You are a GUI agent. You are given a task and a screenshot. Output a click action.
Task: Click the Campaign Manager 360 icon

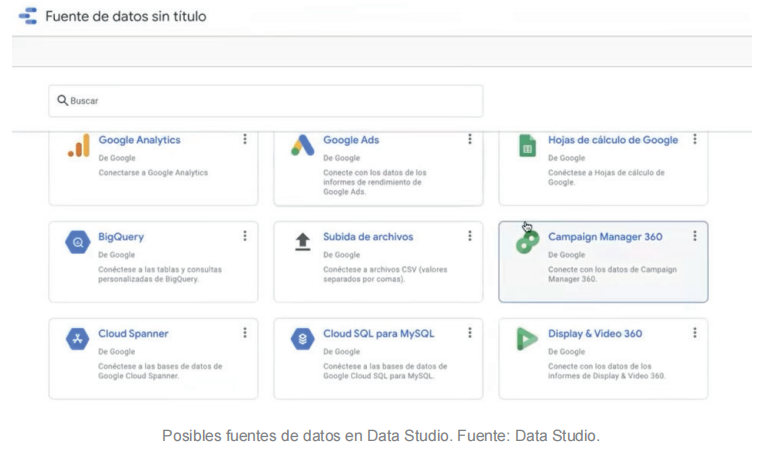pyautogui.click(x=527, y=242)
